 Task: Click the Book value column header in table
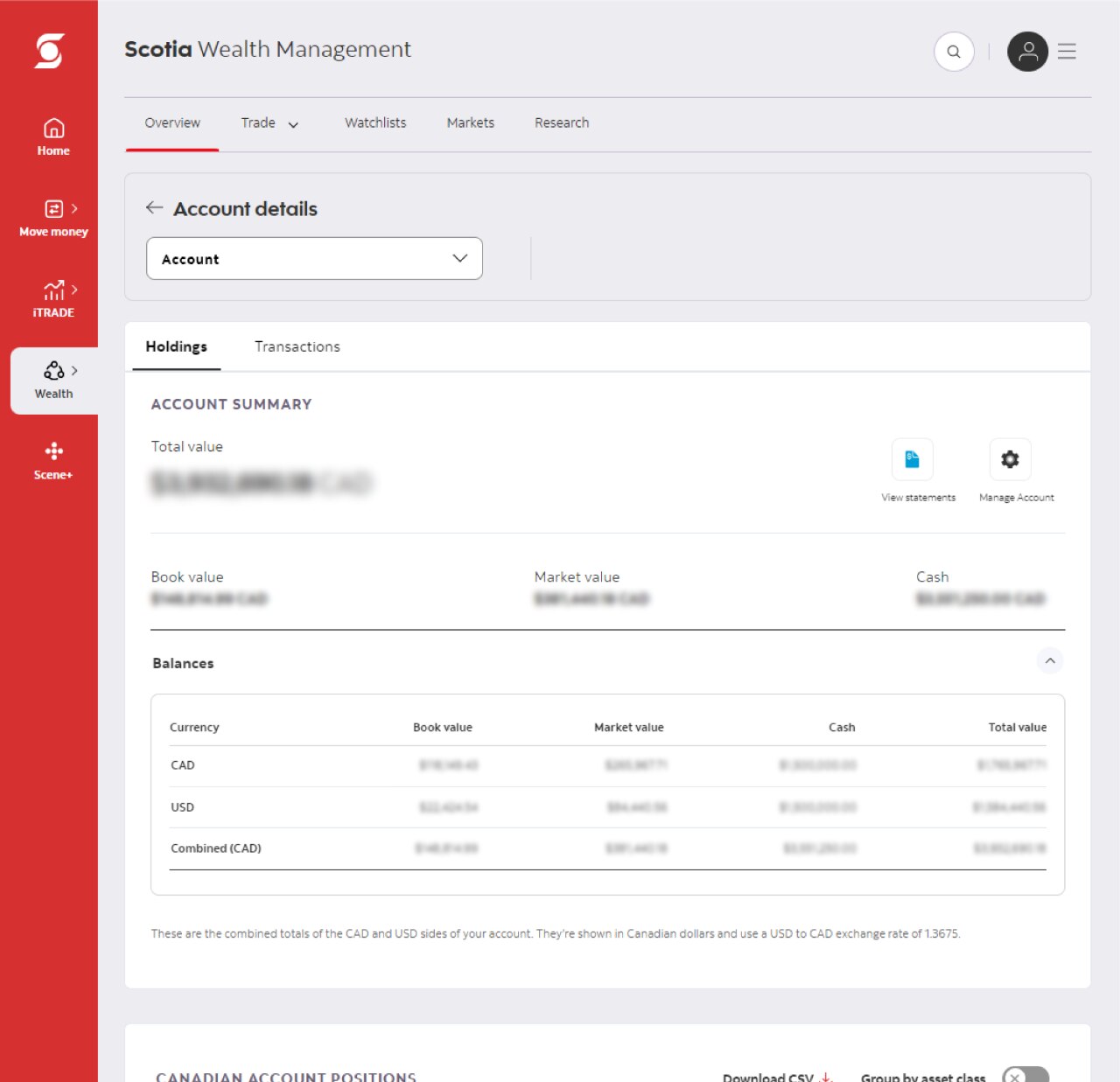pyautogui.click(x=443, y=728)
